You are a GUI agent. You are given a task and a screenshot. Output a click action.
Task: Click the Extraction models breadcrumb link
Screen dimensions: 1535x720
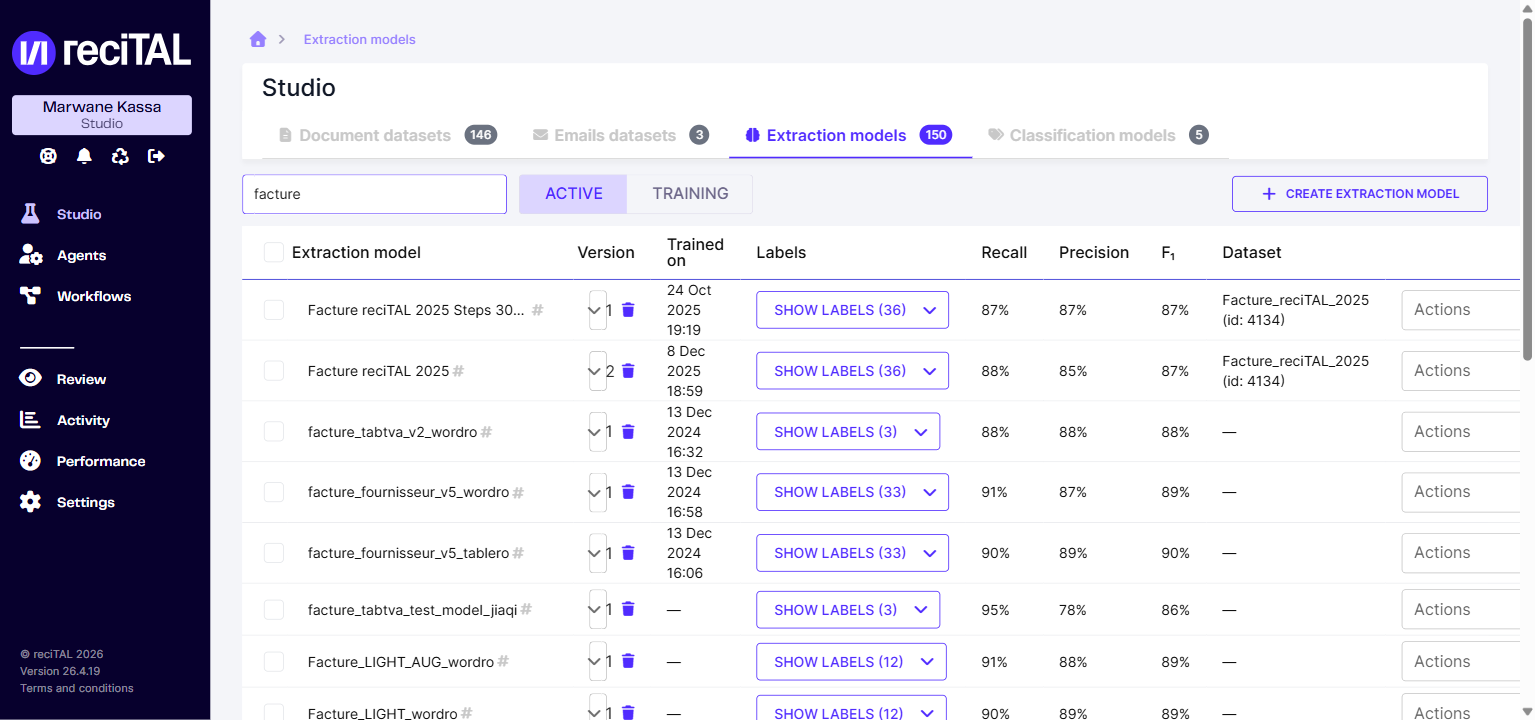(360, 40)
